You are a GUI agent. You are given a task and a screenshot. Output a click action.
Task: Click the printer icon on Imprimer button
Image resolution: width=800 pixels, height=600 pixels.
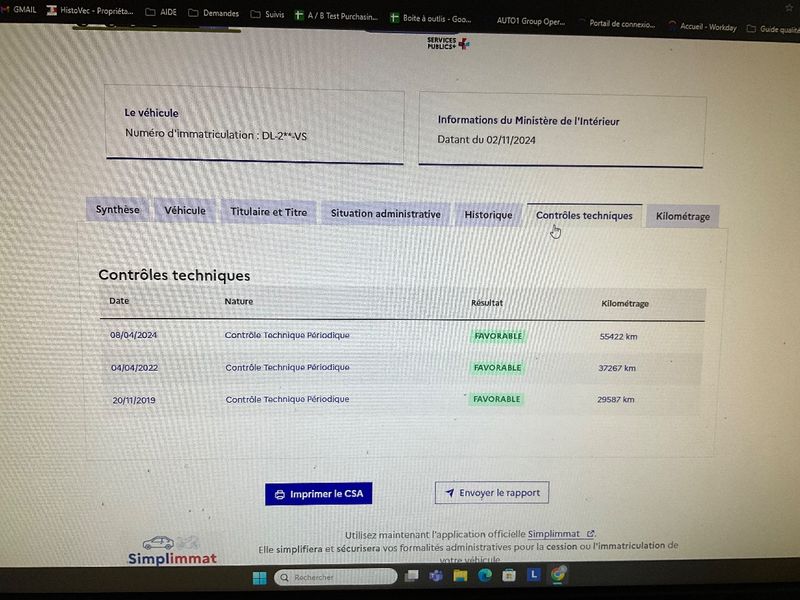pos(280,494)
